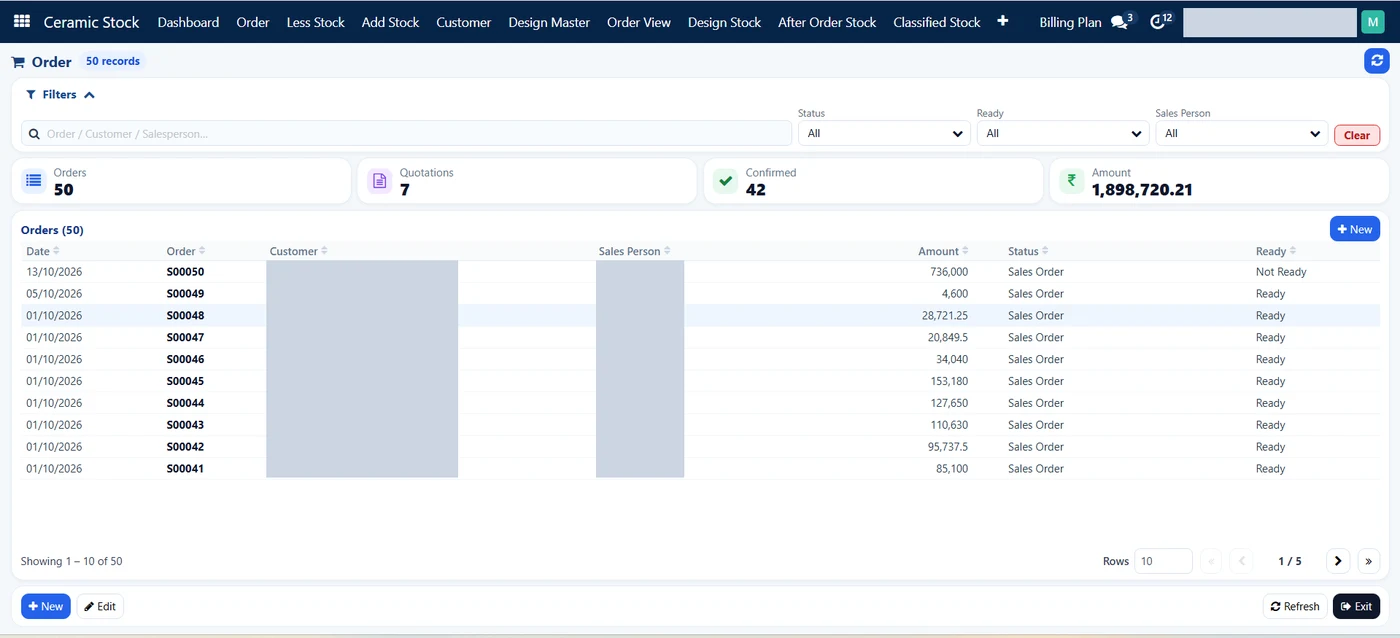
Task: Select order row S00049
Action: [700, 294]
